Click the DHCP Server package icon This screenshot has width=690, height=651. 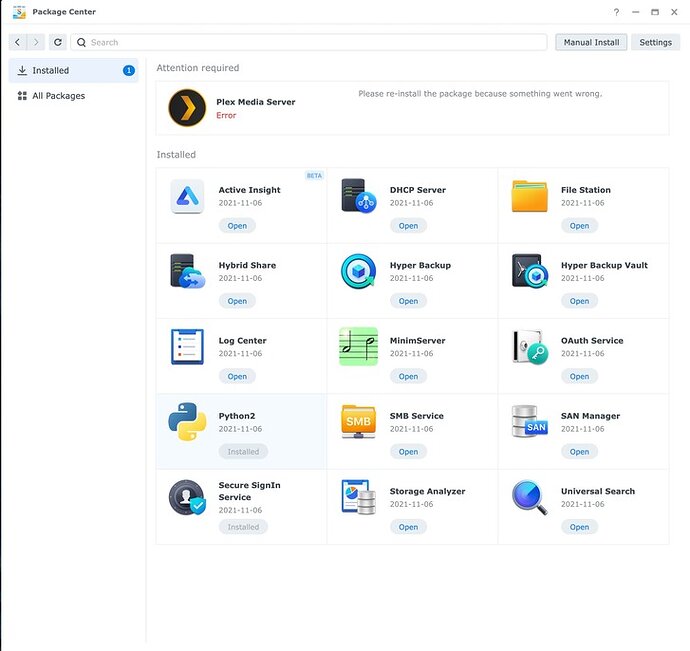click(x=359, y=196)
